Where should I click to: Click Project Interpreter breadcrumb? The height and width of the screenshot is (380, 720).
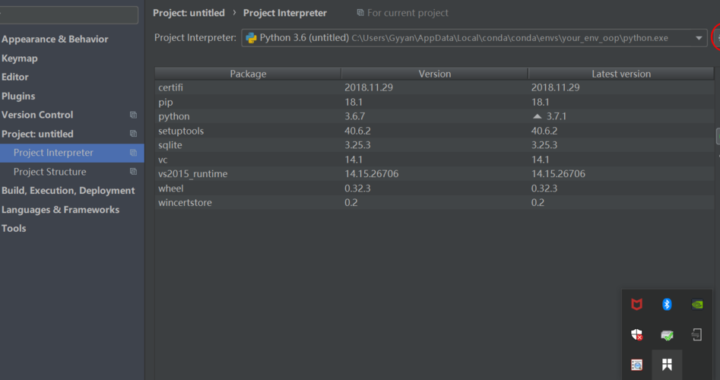(285, 13)
